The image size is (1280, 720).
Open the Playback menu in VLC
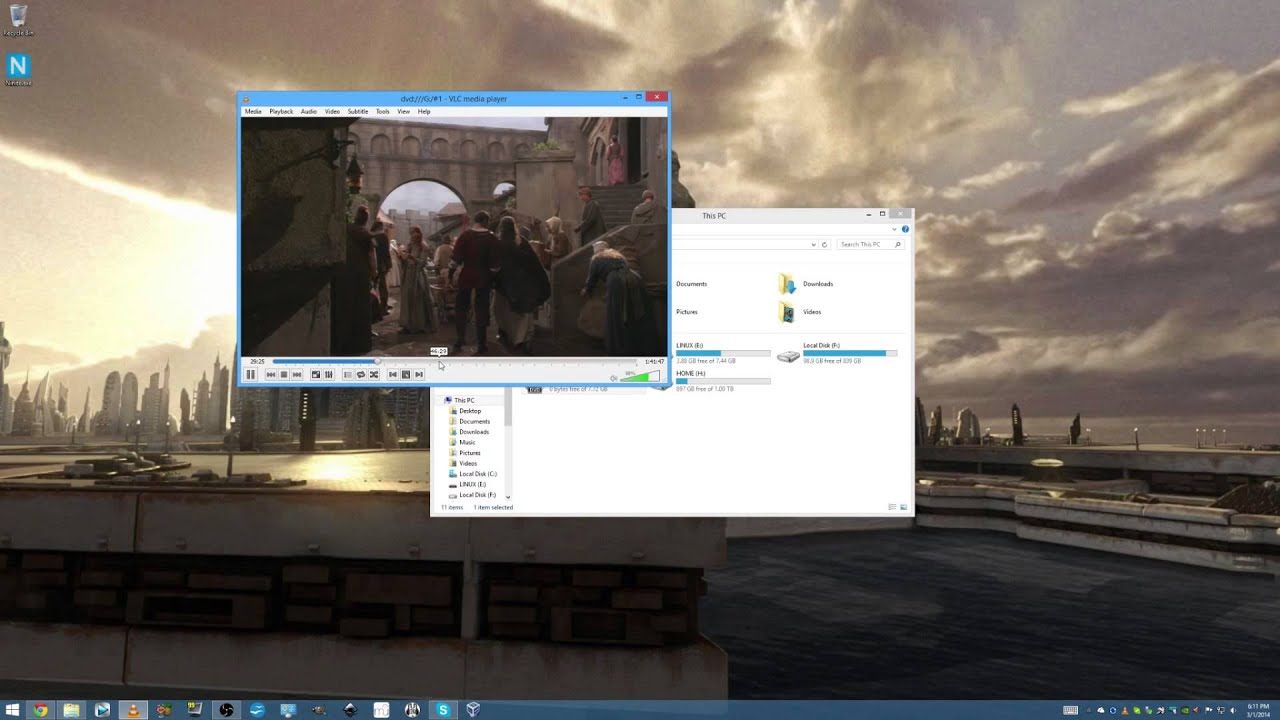pyautogui.click(x=281, y=111)
